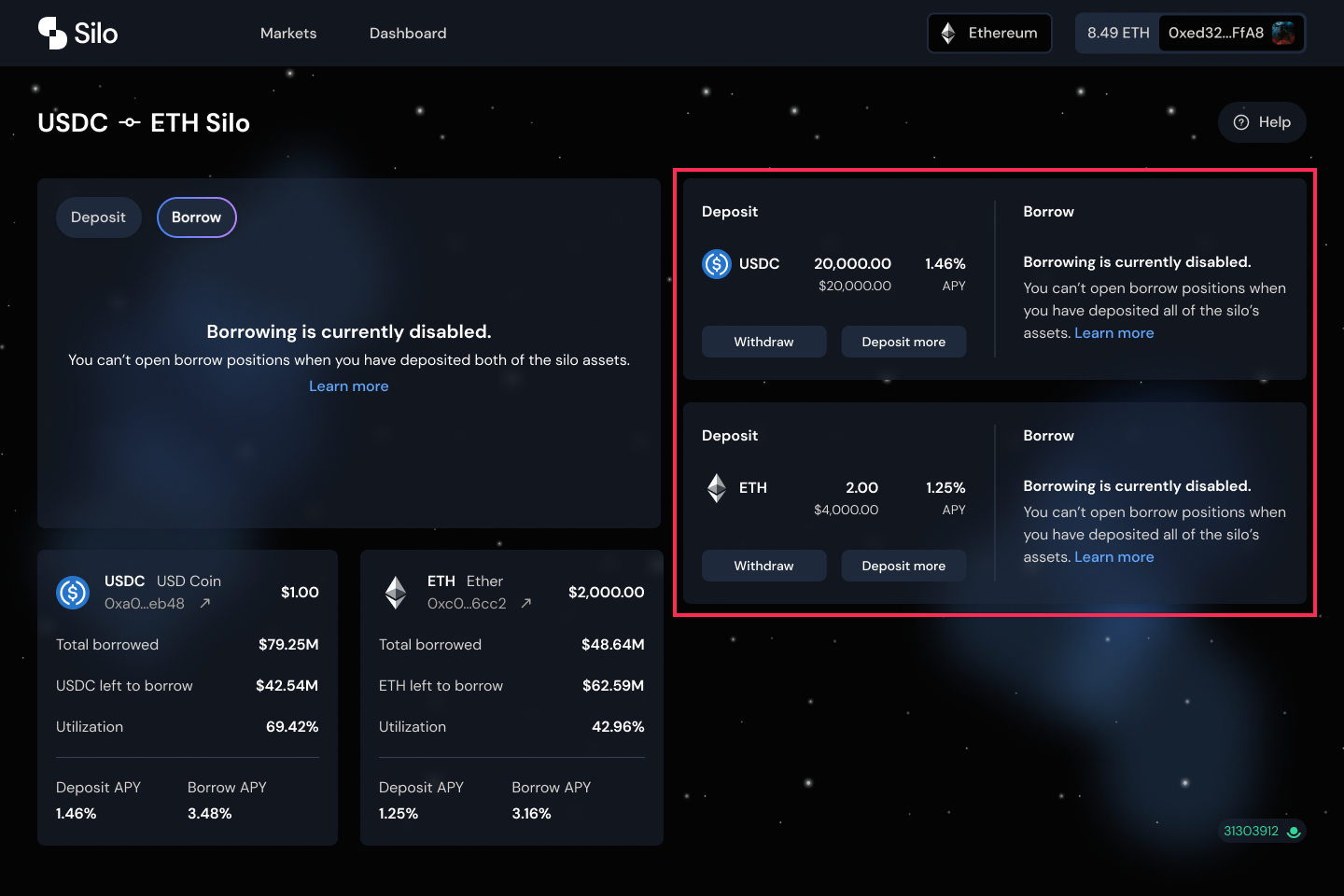1344x896 pixels.
Task: Click the 1.25% APY in ETH position
Action: pyautogui.click(x=945, y=488)
